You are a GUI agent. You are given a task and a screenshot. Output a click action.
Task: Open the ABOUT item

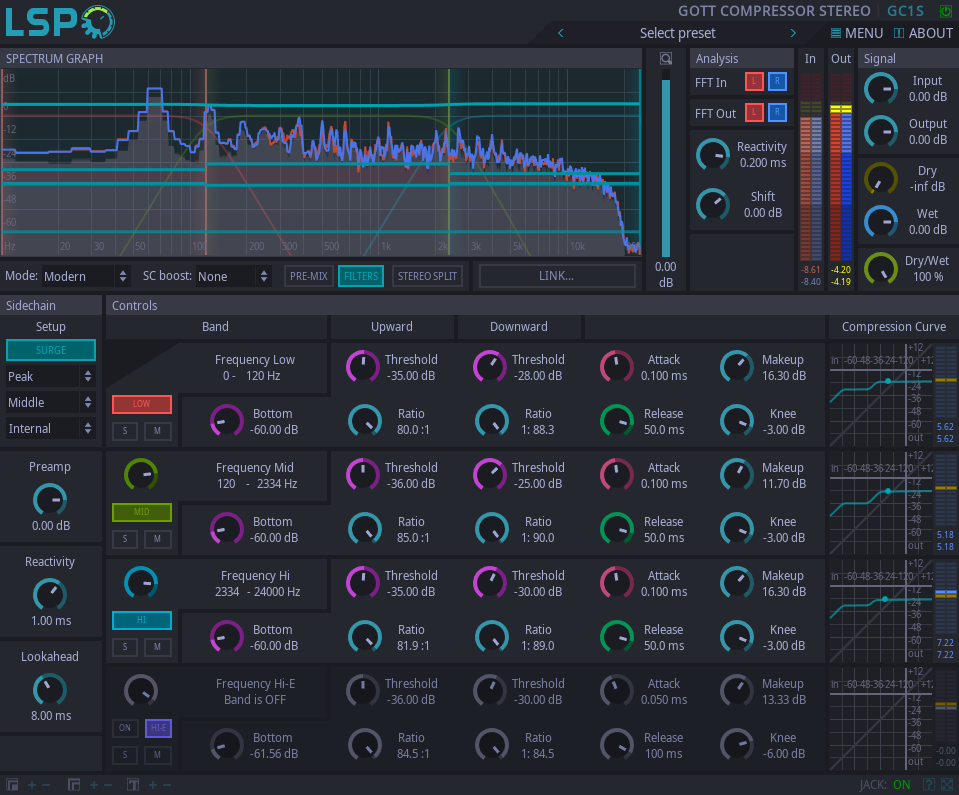(x=923, y=33)
